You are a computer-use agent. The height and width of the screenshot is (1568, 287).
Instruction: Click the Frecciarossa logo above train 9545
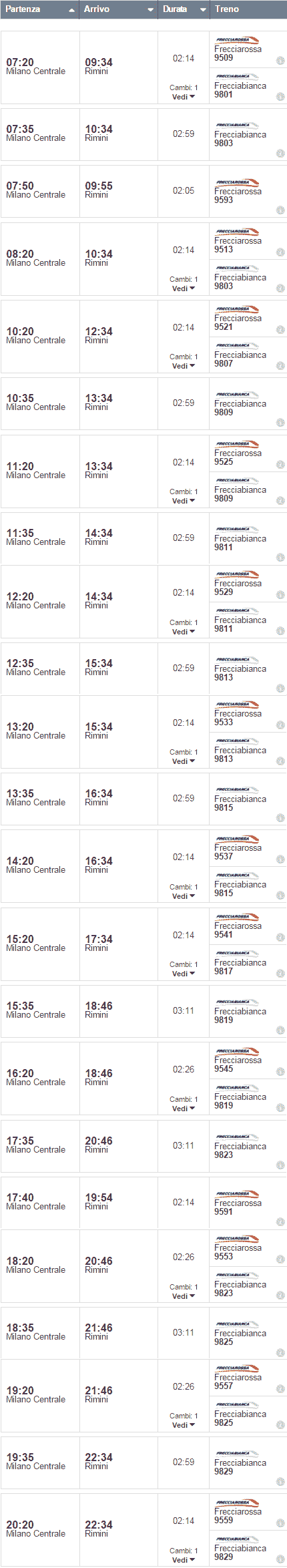point(237,1052)
